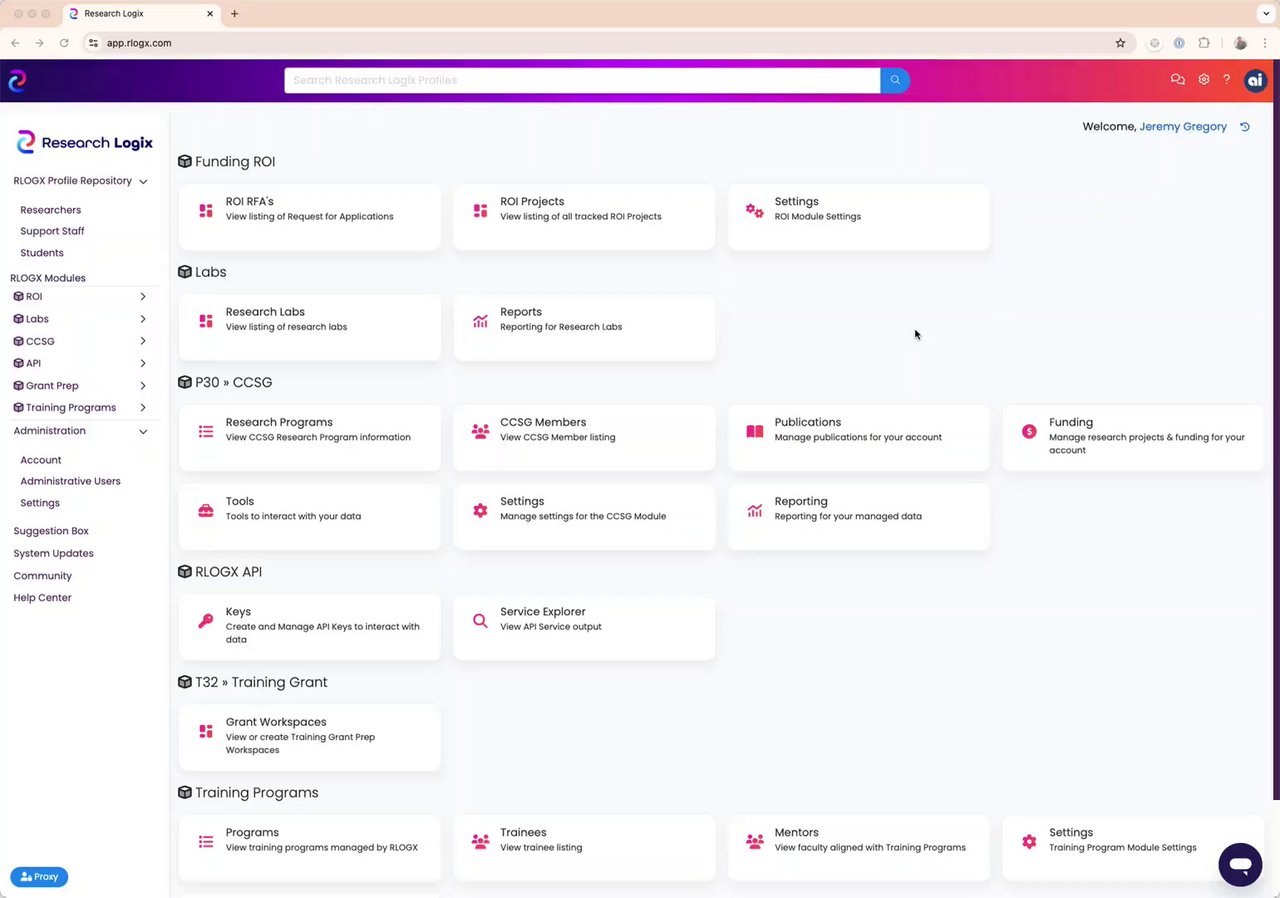This screenshot has height=898, width=1280.
Task: Click the Reporting chart icon
Action: coord(755,511)
